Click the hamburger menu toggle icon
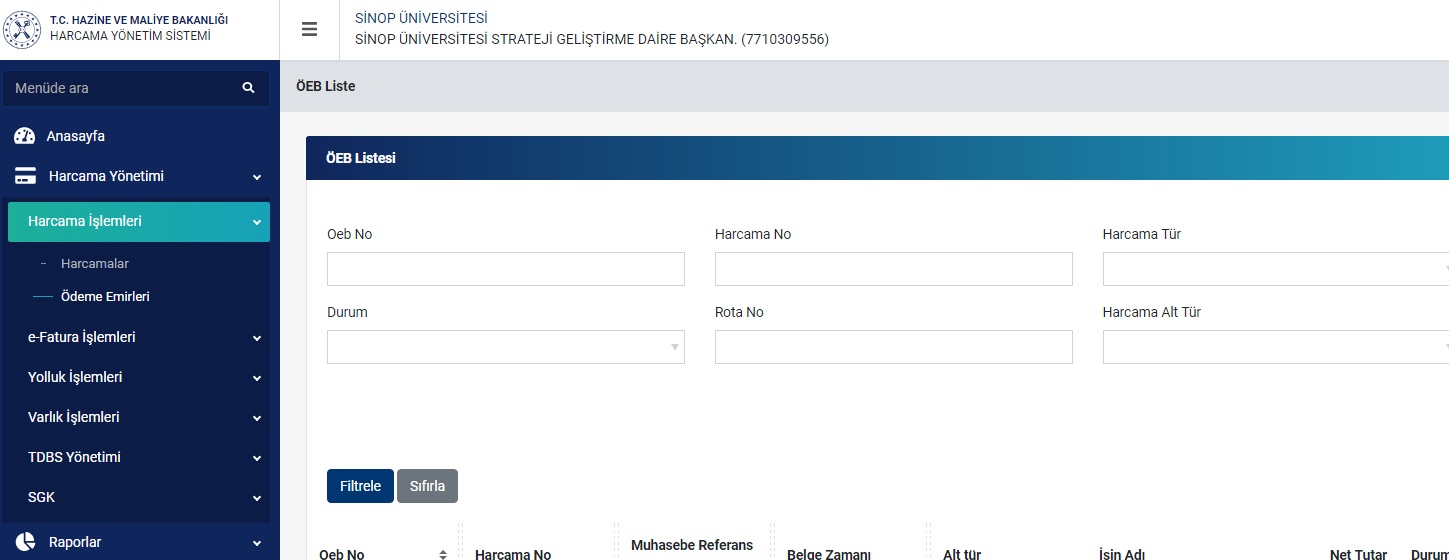Image resolution: width=1449 pixels, height=560 pixels. (309, 30)
